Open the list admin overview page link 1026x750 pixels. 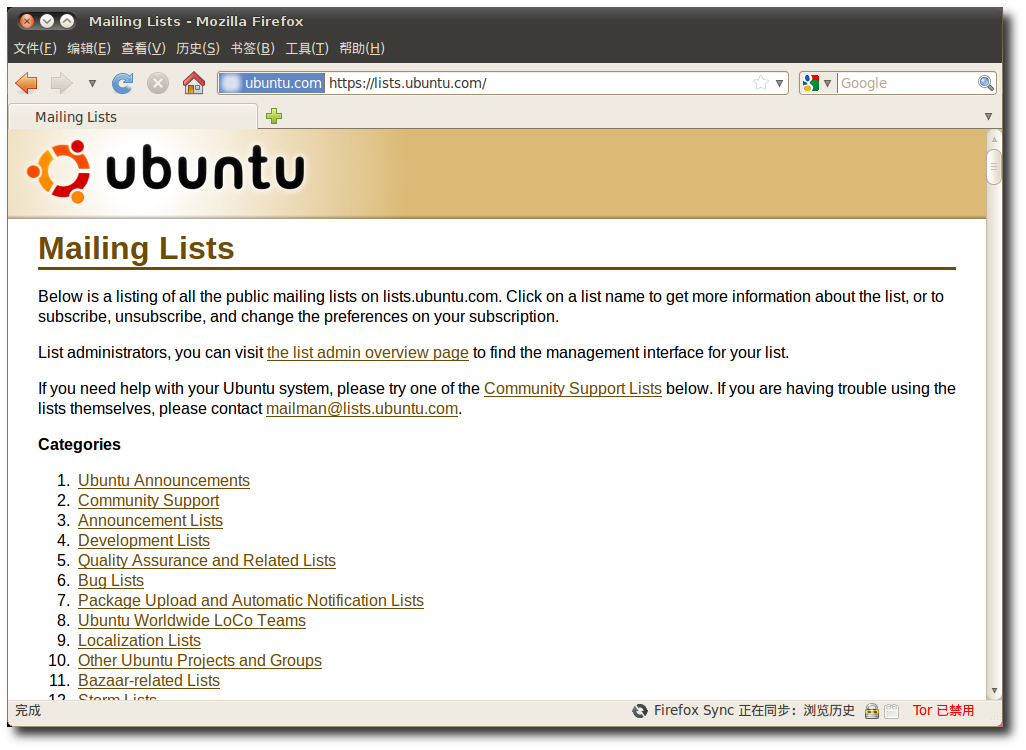point(368,353)
